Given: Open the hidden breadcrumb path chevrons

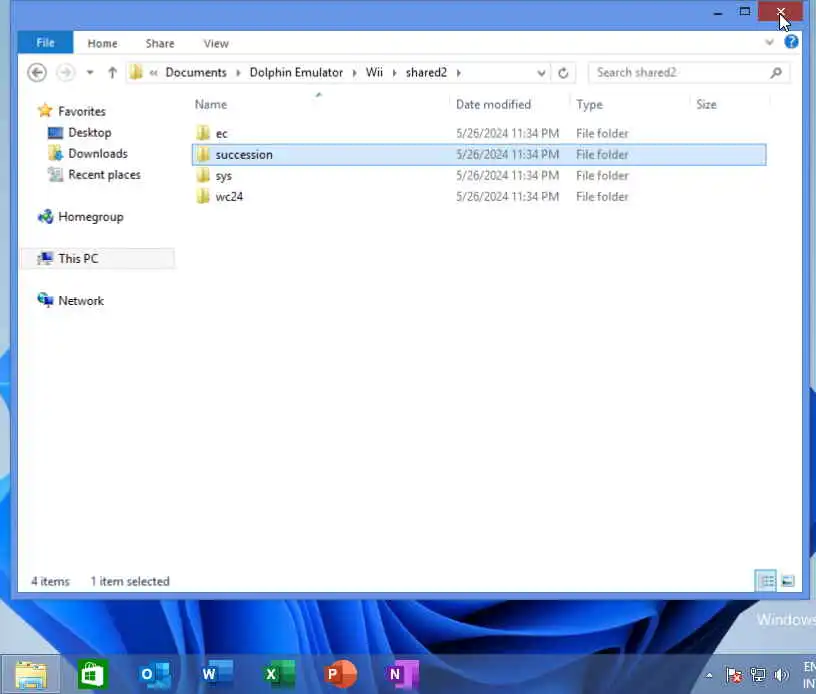Looking at the screenshot, I should pos(154,73).
